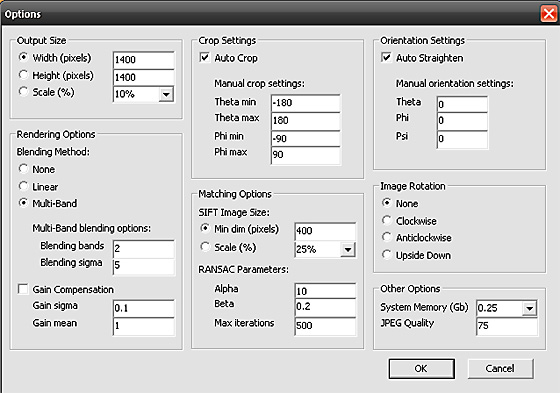Click the Max iterations input field
The height and width of the screenshot is (393, 560).
pos(325,327)
